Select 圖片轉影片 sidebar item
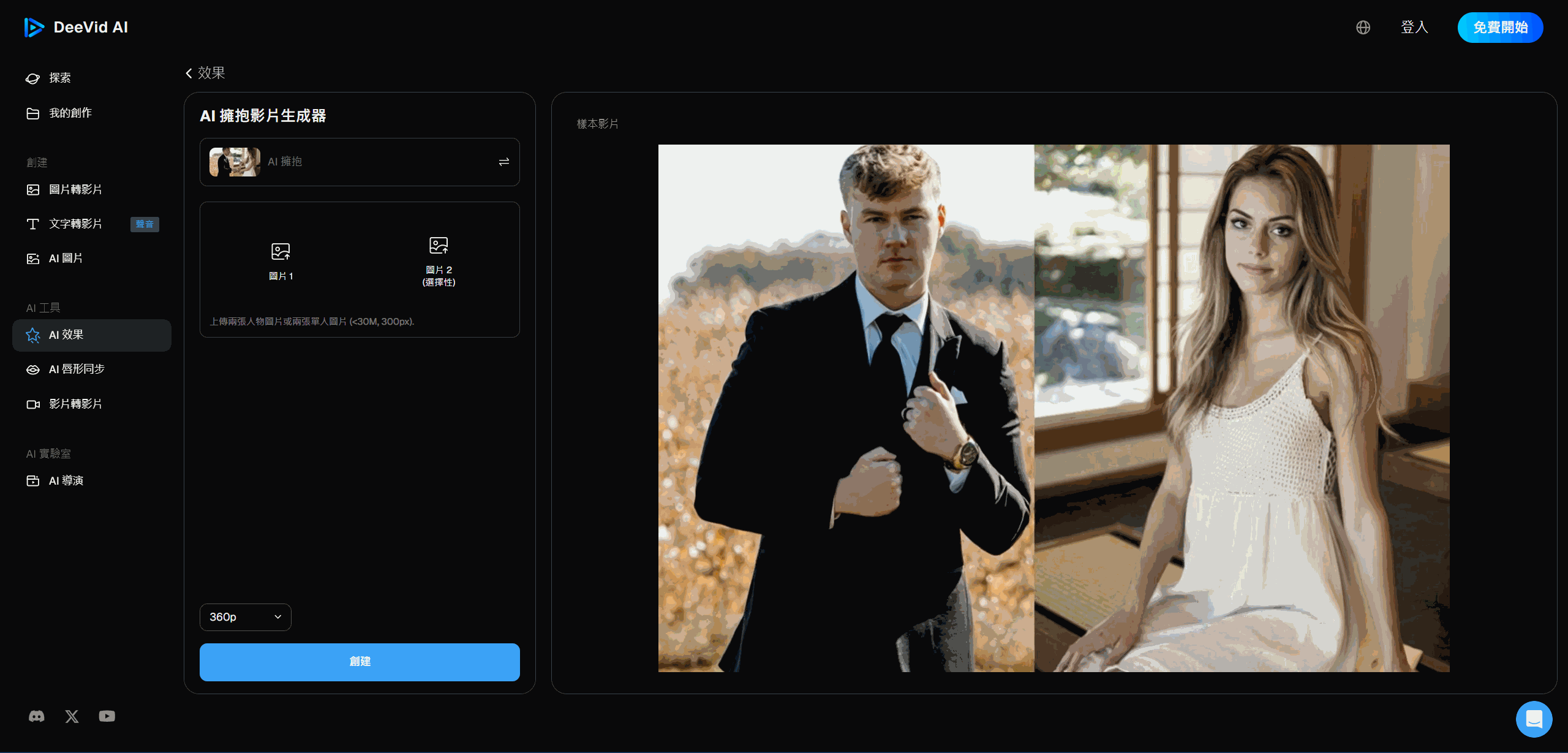Viewport: 1568px width, 753px height. click(92, 189)
